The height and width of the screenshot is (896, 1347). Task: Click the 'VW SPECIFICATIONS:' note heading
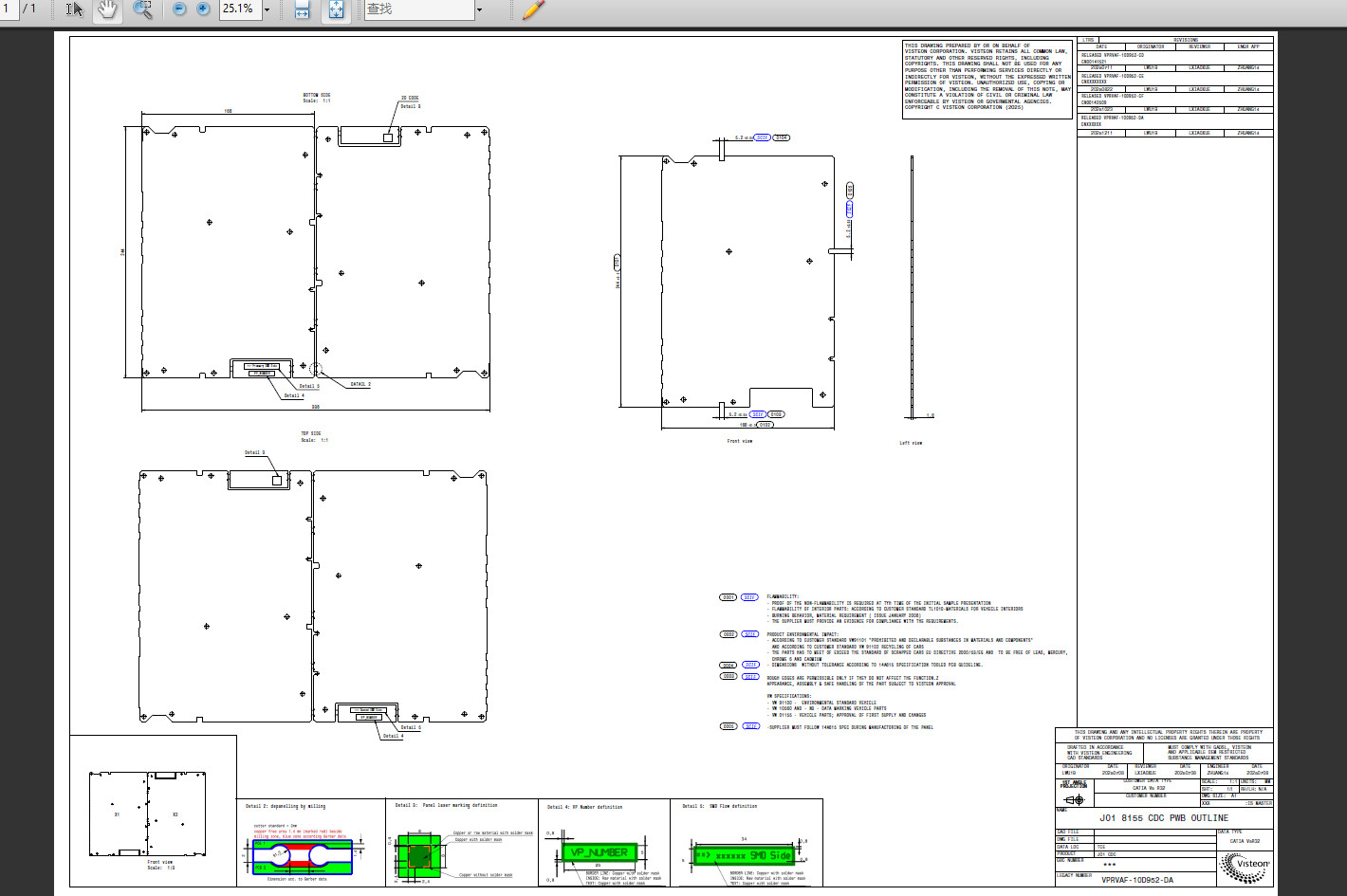pos(789,696)
